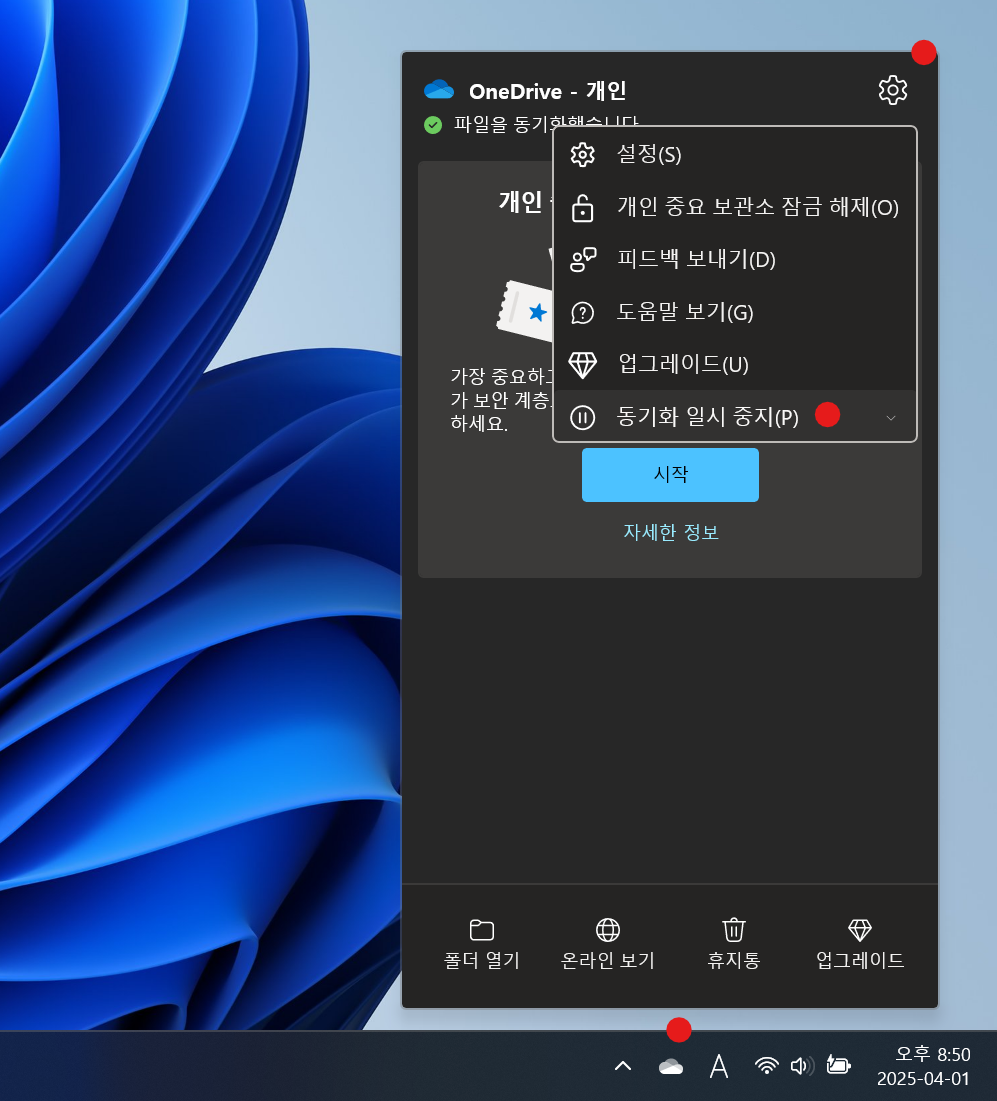The width and height of the screenshot is (997, 1101).
Task: Click 업그레이드(U) in the gear menu
Action: tap(734, 364)
